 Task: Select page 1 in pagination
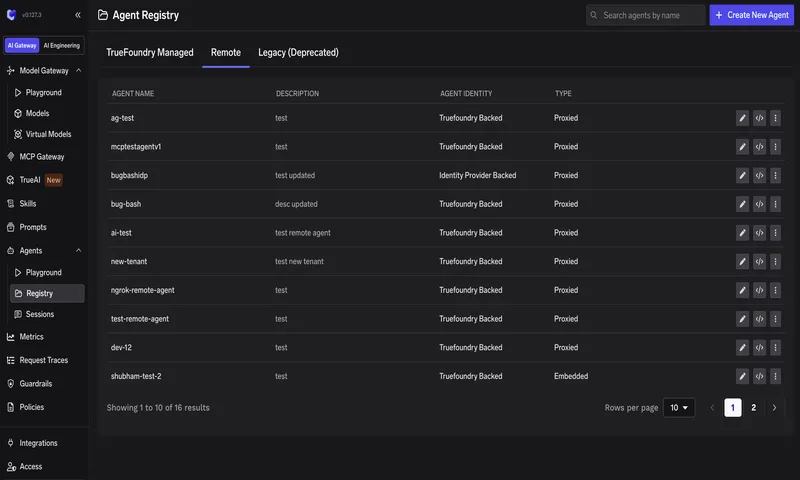pyautogui.click(x=733, y=408)
